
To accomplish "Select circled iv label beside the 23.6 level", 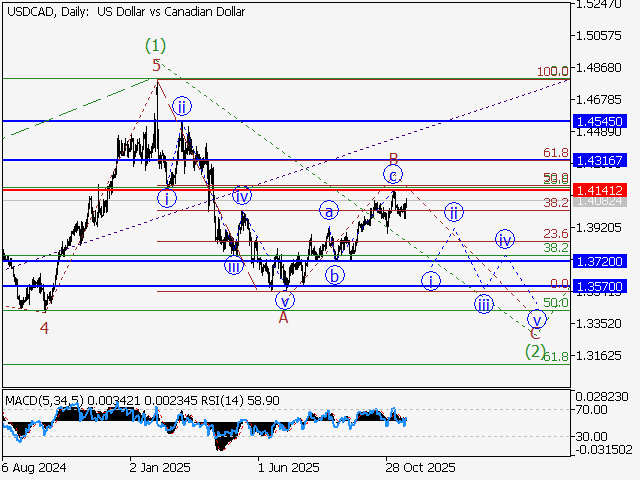I will tap(505, 239).
